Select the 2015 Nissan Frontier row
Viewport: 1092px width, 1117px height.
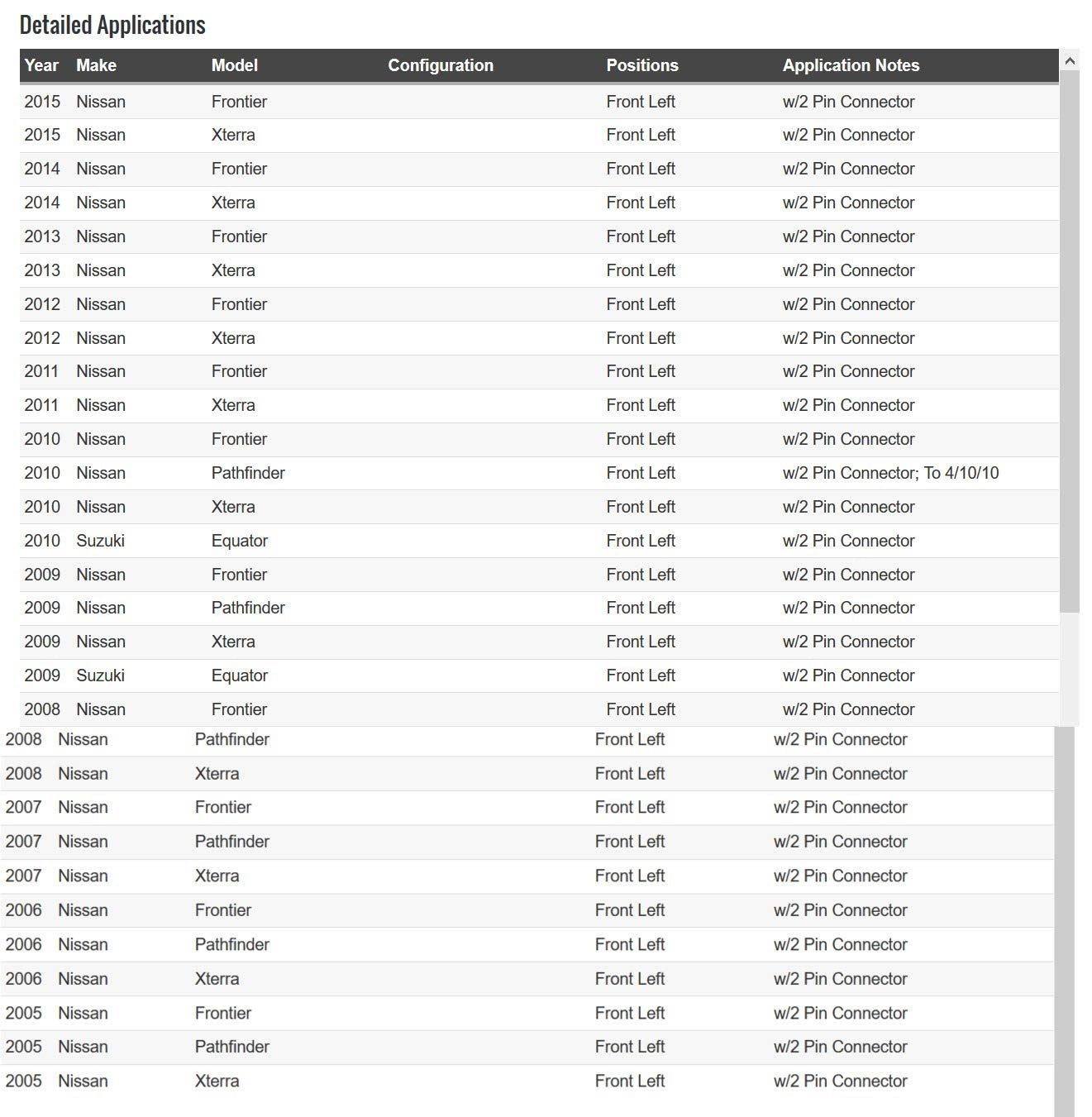pyautogui.click(x=539, y=102)
